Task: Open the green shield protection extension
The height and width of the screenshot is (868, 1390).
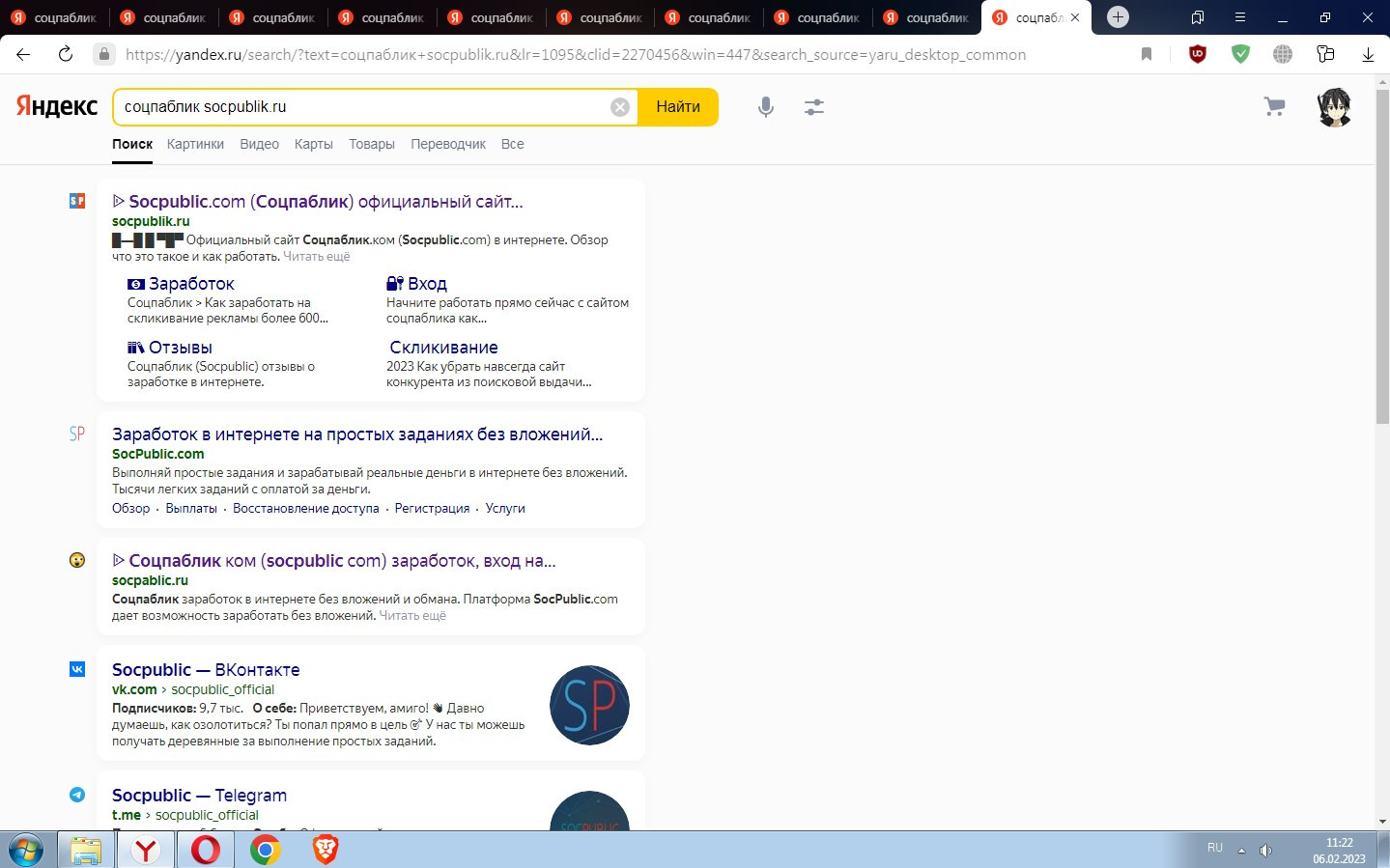Action: tap(1240, 54)
